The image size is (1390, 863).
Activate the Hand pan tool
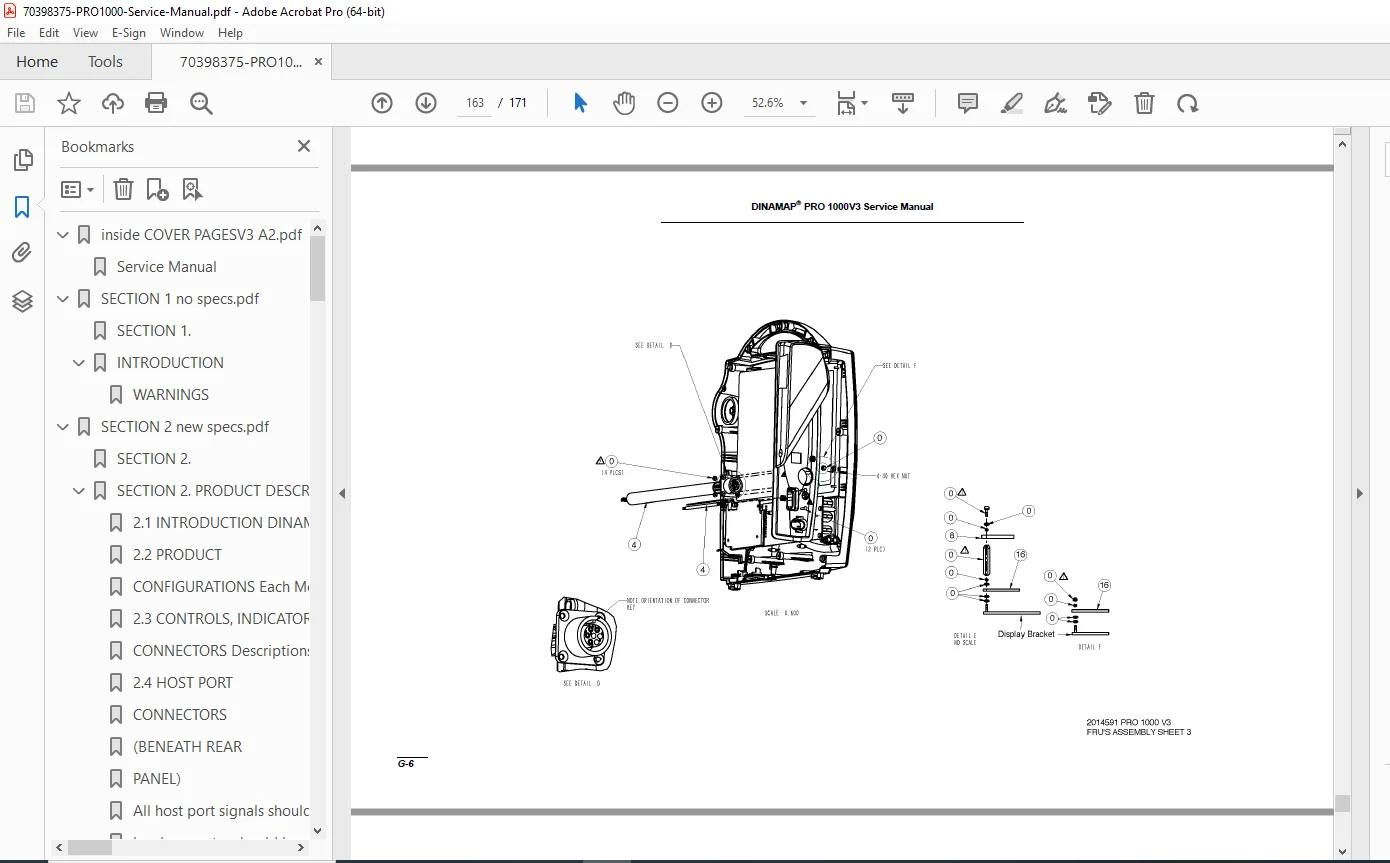pos(624,103)
